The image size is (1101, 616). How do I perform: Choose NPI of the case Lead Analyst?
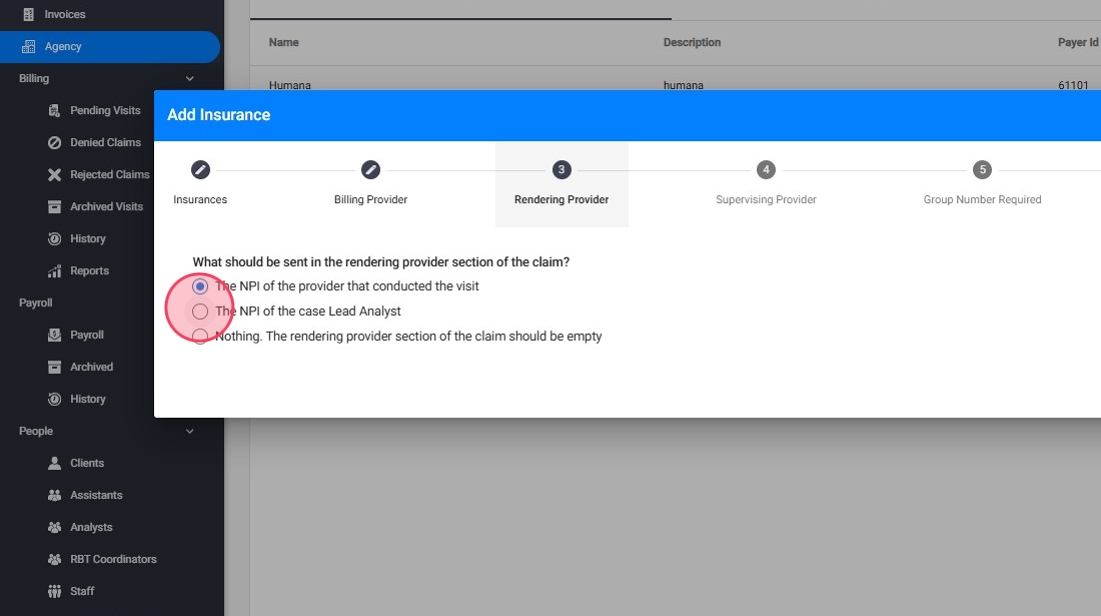pos(199,311)
